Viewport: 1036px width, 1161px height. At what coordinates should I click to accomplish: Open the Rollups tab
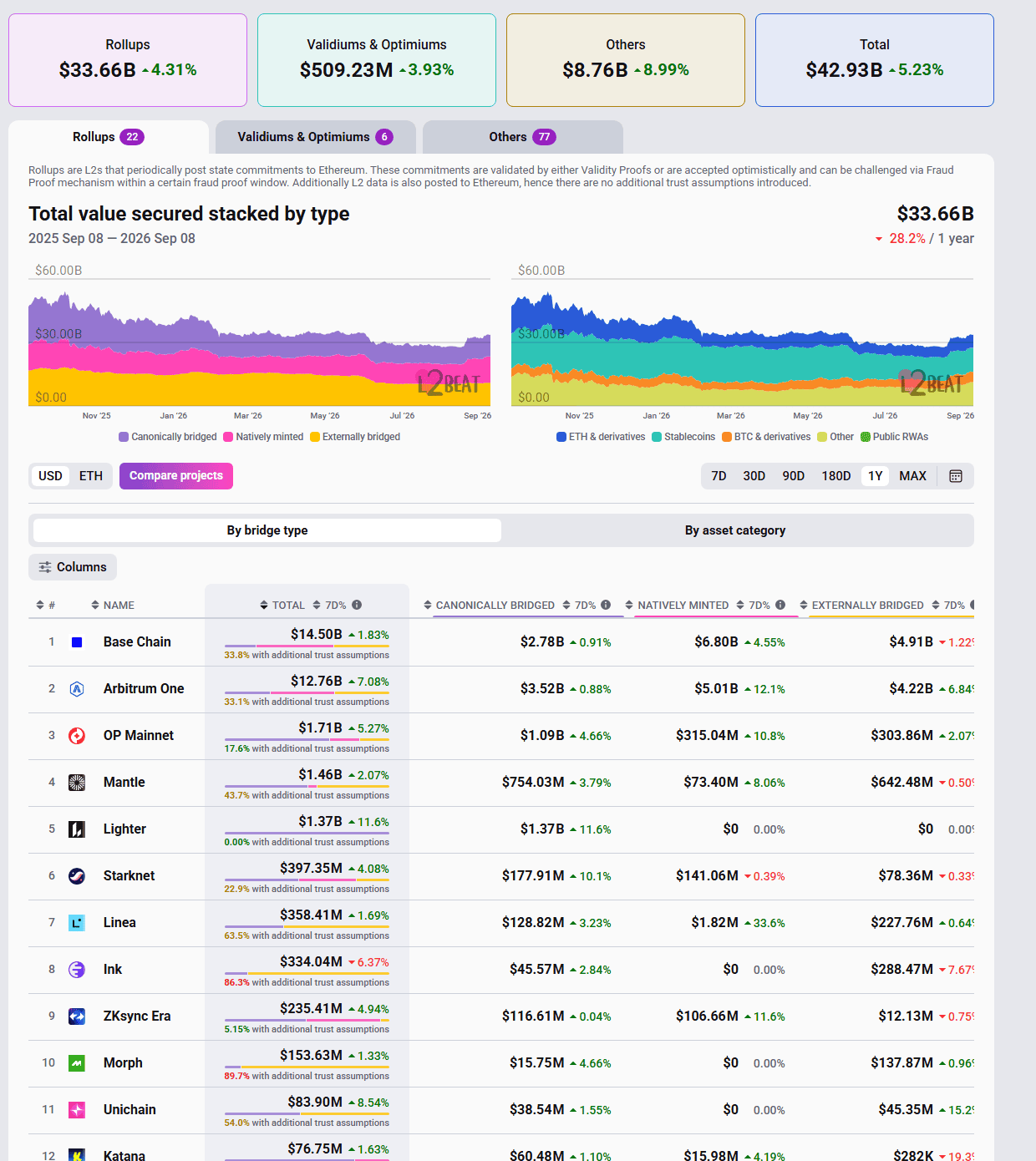tap(109, 137)
